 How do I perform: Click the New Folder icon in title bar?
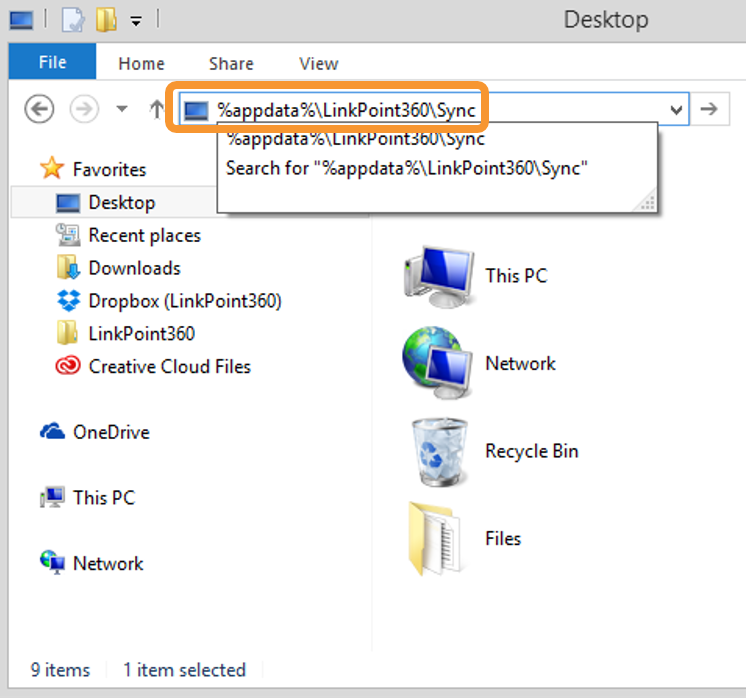point(106,20)
